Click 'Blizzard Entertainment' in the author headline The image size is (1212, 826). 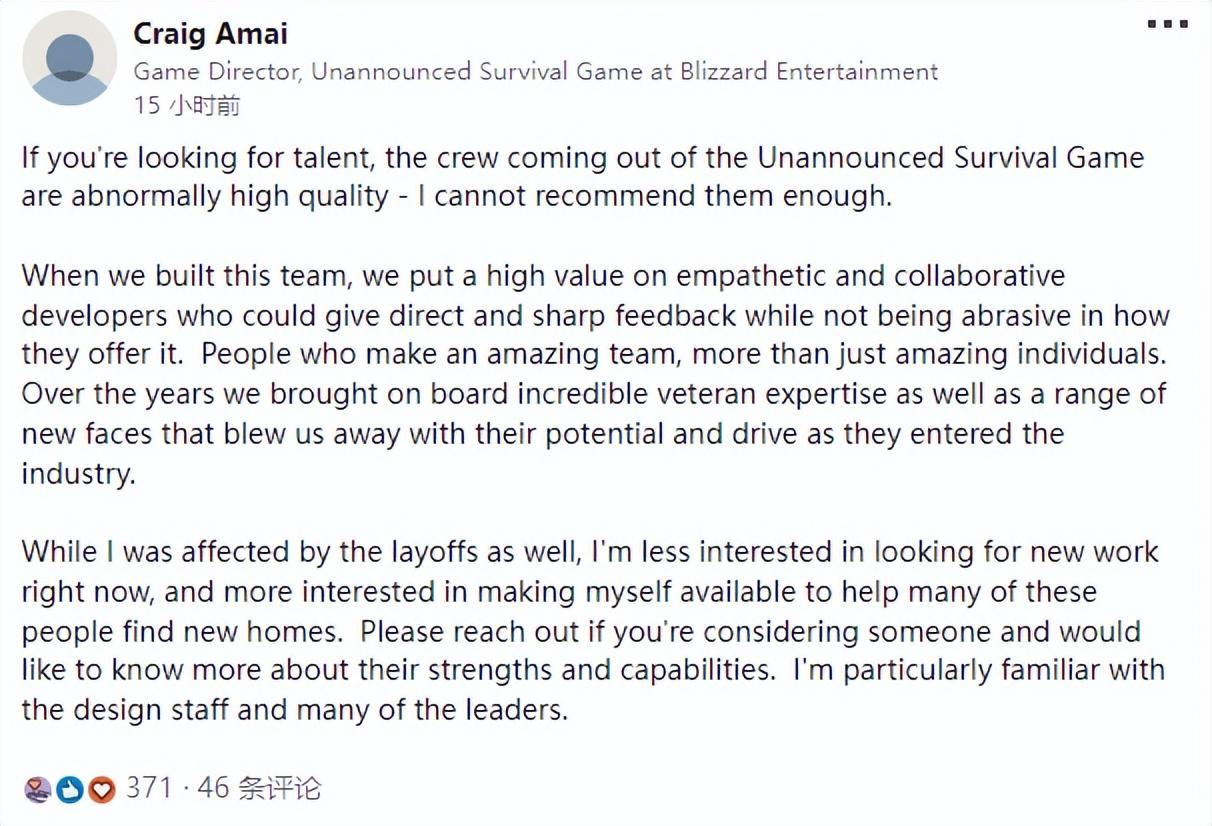coord(809,71)
